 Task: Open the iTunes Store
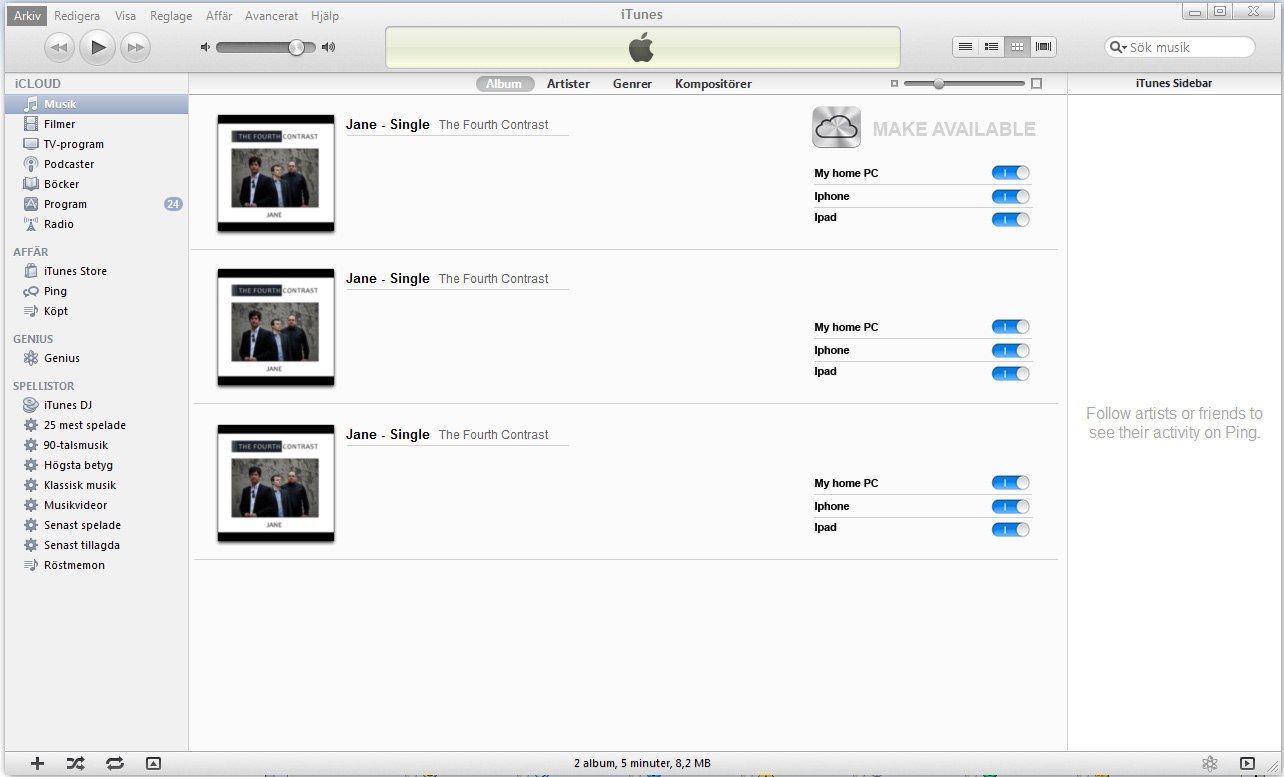coord(74,270)
